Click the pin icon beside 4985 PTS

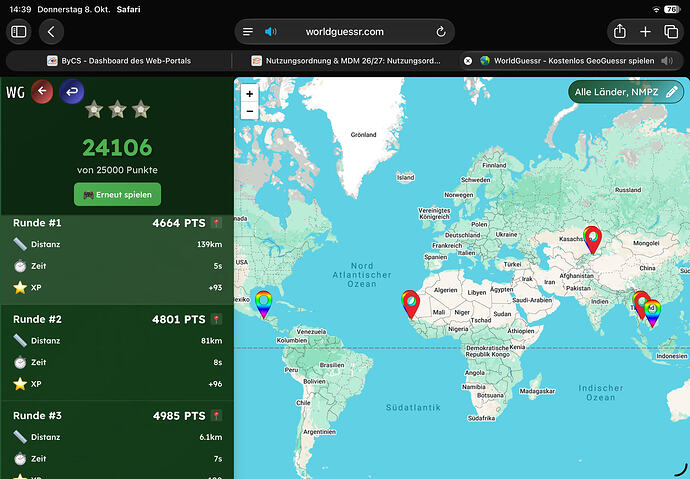click(217, 415)
